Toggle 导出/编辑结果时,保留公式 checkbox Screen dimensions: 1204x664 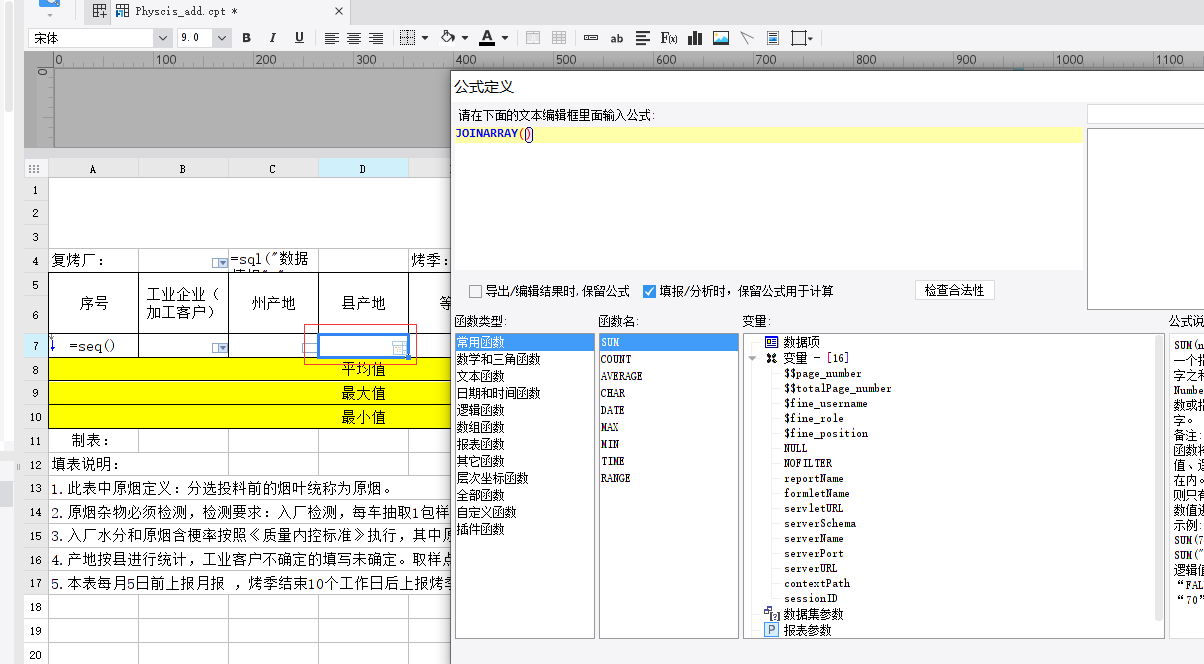[x=476, y=292]
